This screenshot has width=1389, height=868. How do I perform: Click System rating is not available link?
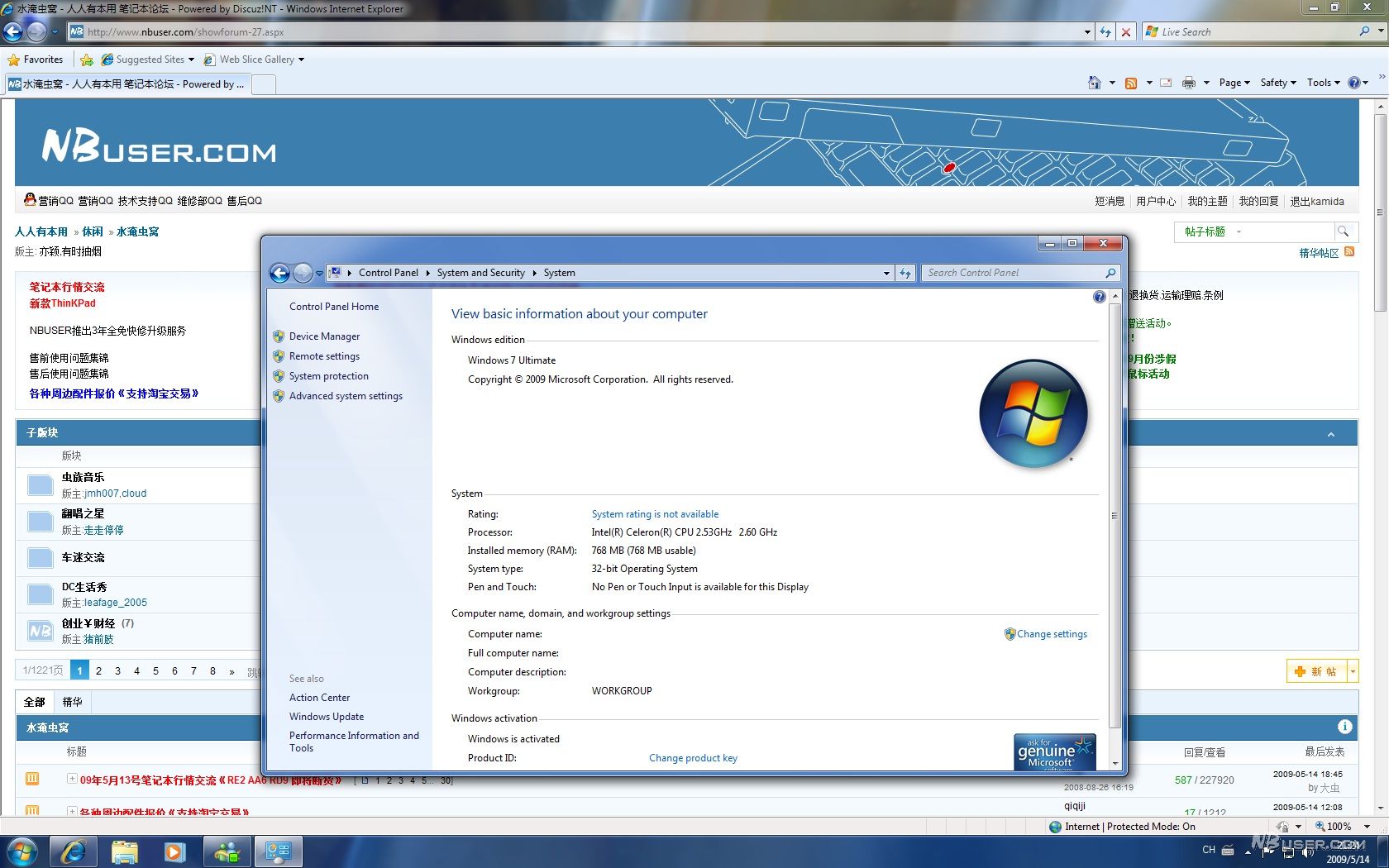coord(655,514)
